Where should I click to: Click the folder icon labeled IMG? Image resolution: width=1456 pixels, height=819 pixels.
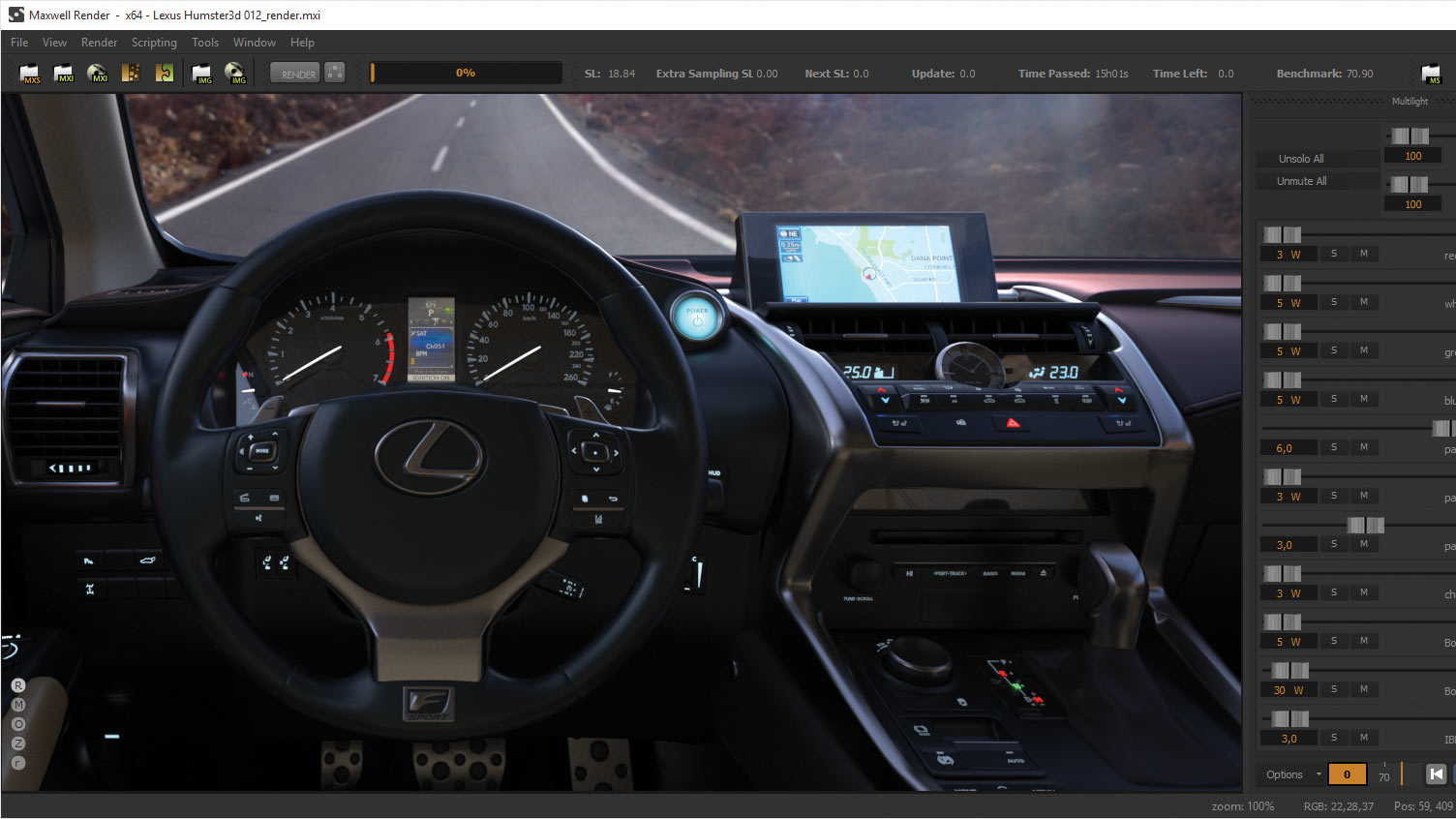202,74
